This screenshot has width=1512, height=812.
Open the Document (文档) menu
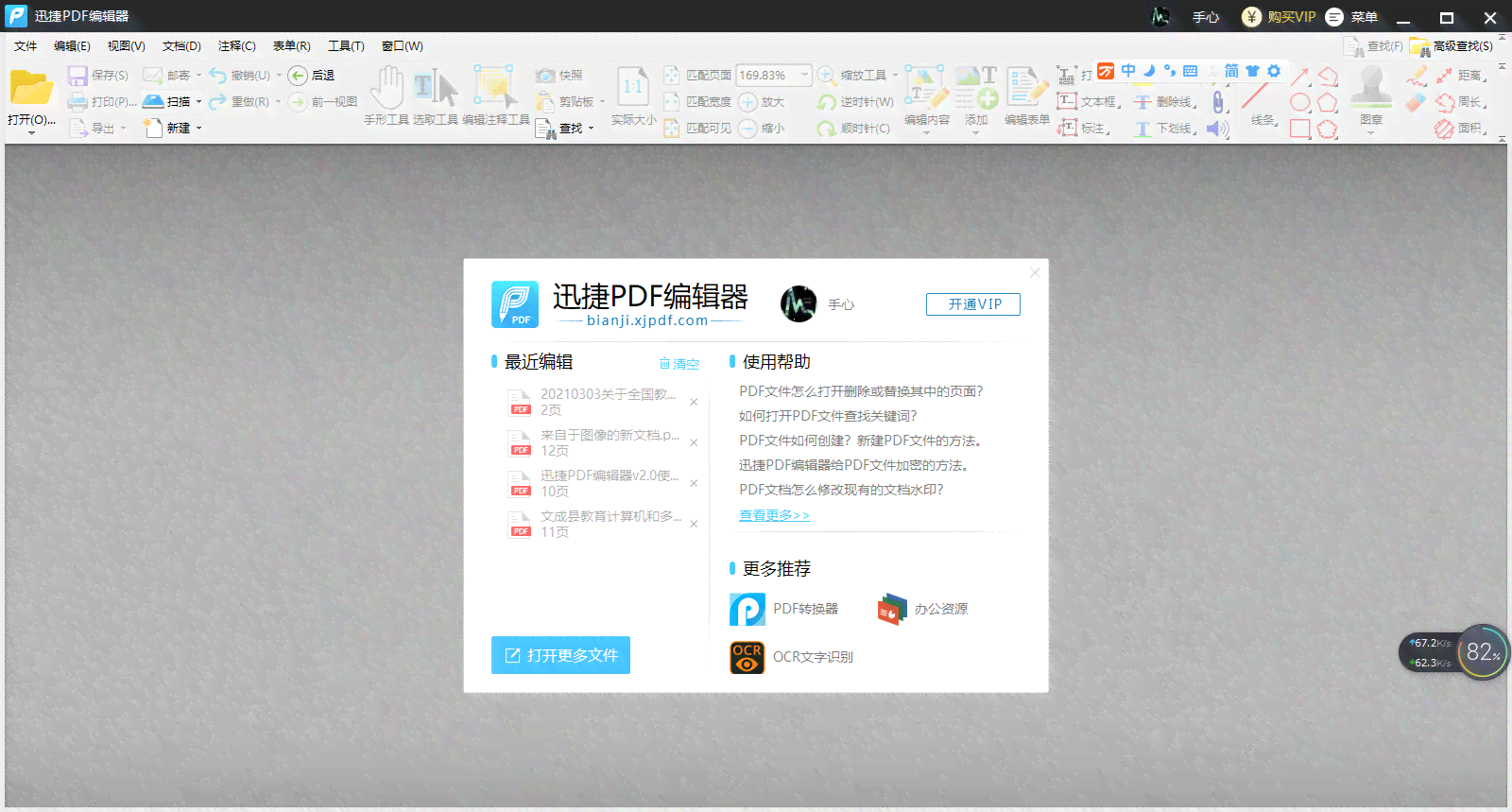[x=181, y=45]
